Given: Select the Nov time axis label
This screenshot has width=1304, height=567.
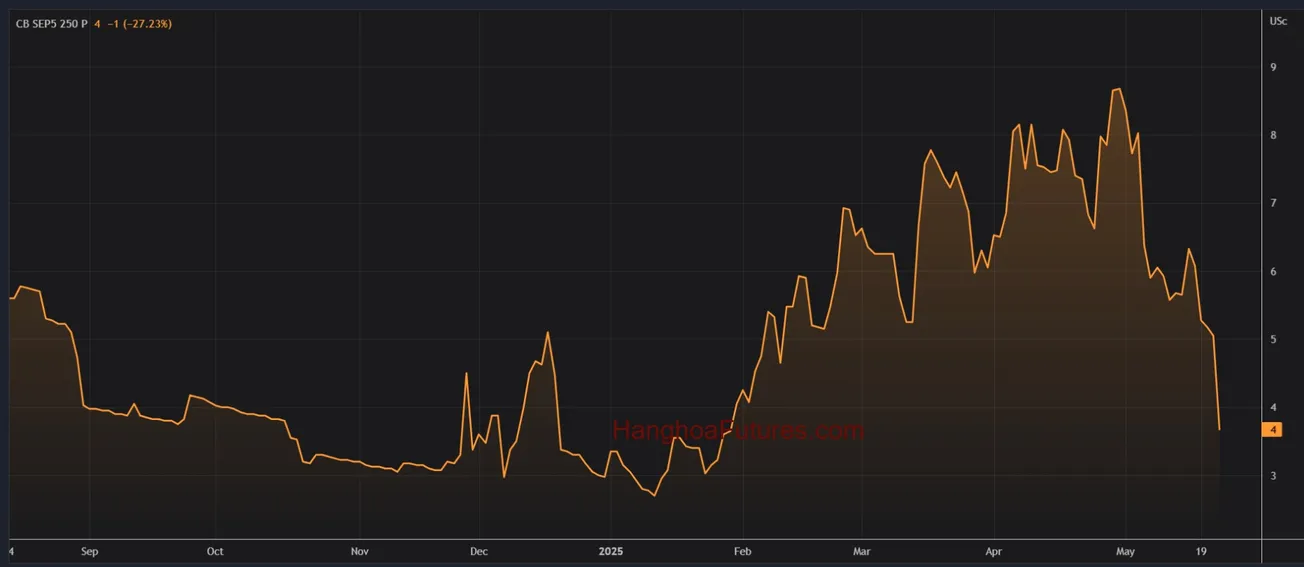Looking at the screenshot, I should 361,551.
